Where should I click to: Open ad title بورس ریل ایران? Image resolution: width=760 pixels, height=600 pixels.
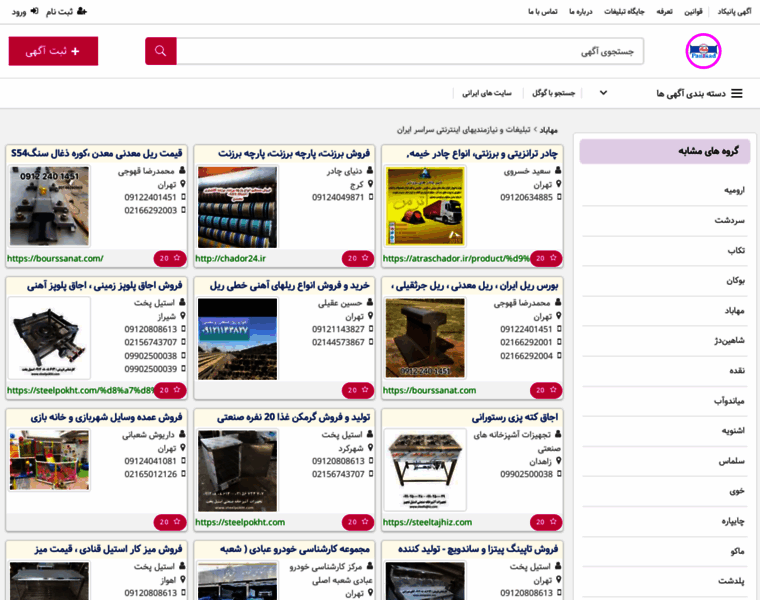click(475, 285)
